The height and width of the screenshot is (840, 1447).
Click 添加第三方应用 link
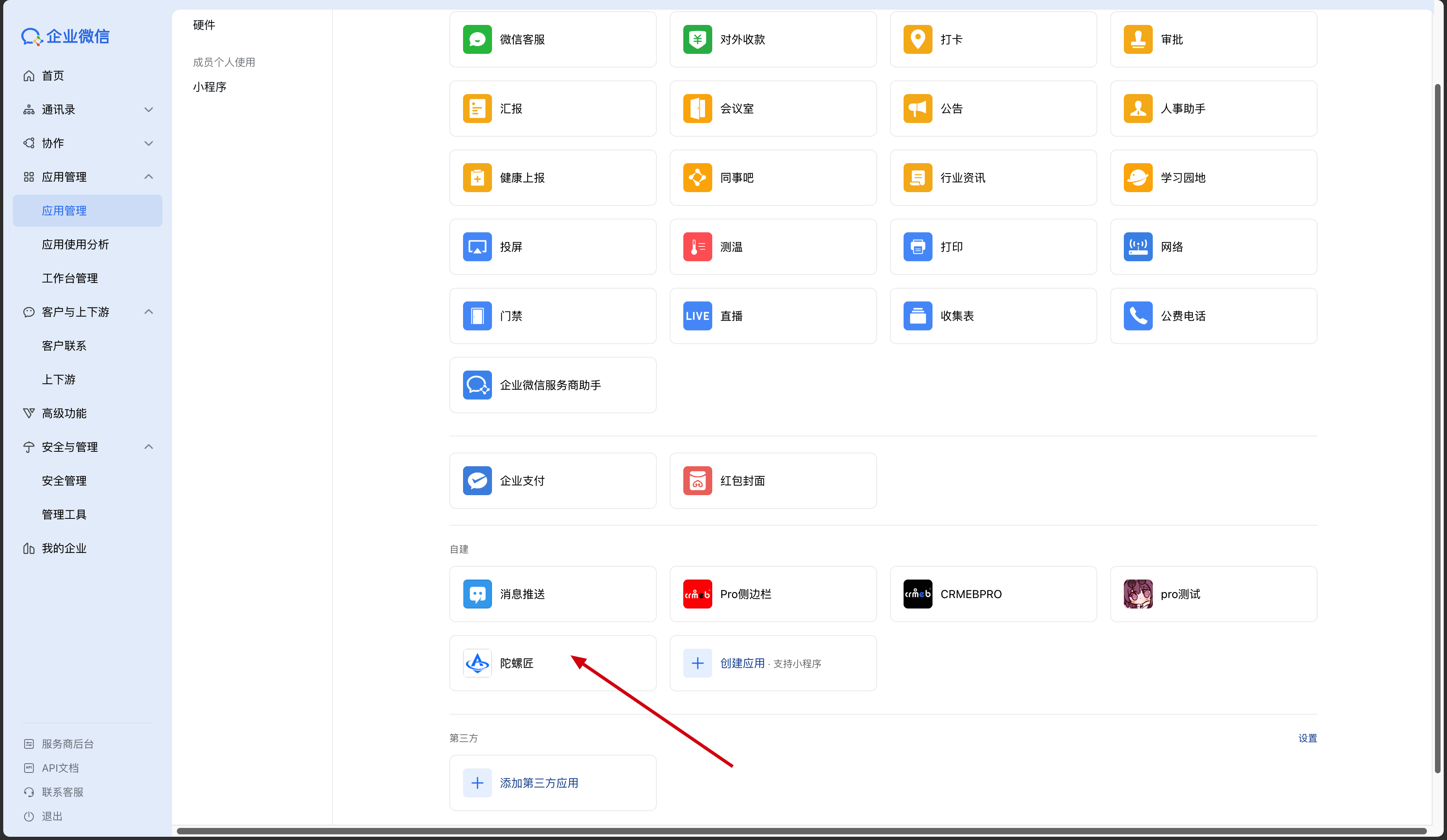[x=539, y=783]
